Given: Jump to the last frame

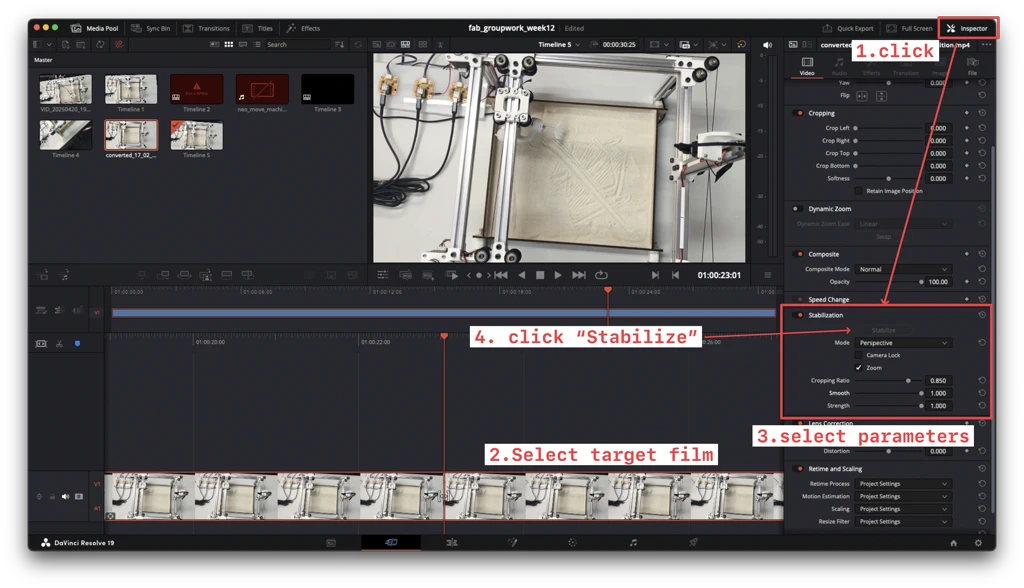Looking at the screenshot, I should pos(579,275).
